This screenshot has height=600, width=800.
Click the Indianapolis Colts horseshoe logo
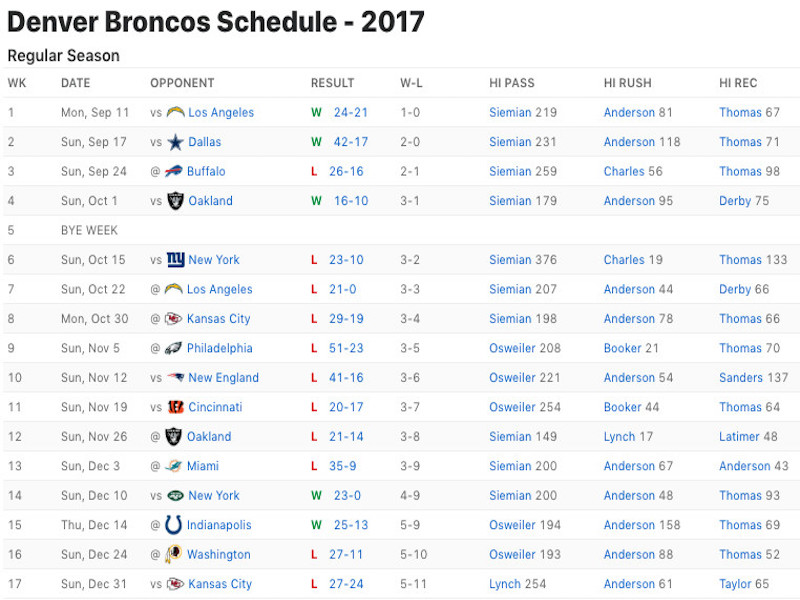(x=173, y=525)
